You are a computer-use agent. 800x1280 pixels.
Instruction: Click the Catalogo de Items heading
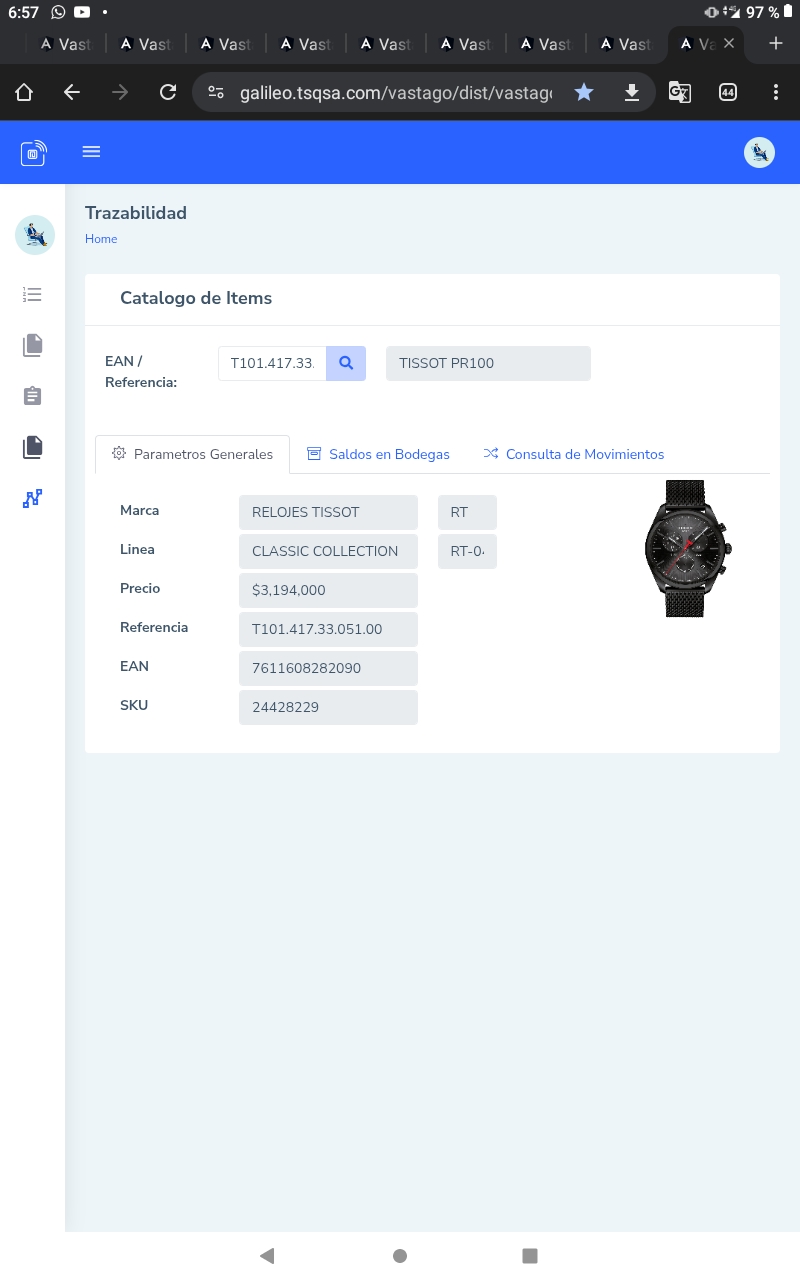196,298
